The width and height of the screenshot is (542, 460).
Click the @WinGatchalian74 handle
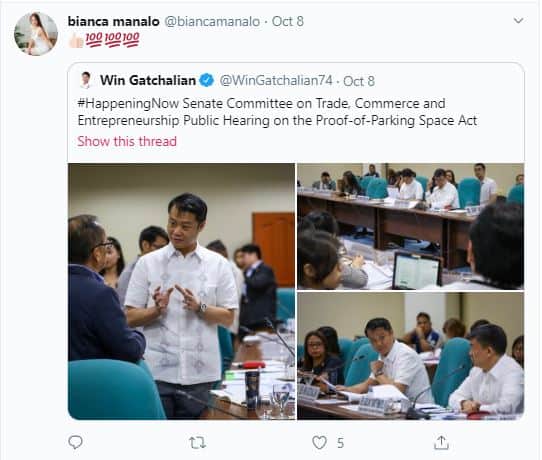coord(276,81)
